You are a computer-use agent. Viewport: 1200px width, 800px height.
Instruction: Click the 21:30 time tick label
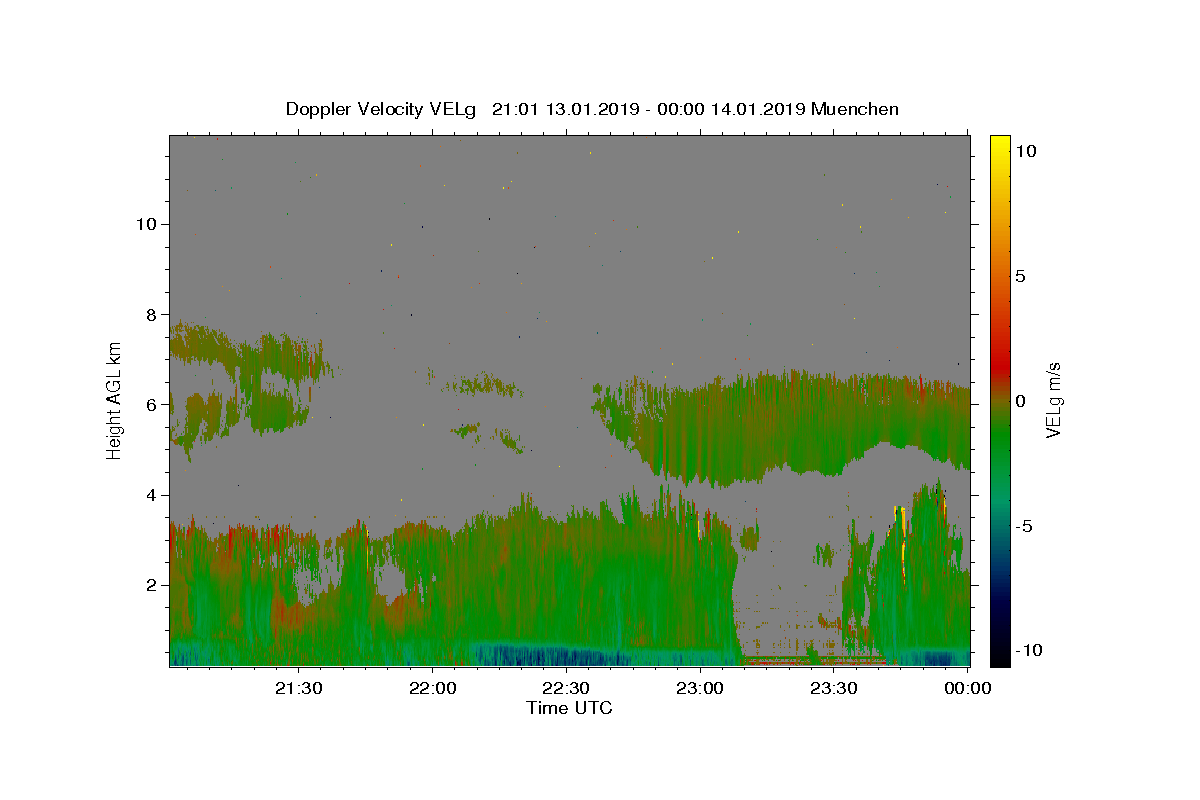click(298, 688)
